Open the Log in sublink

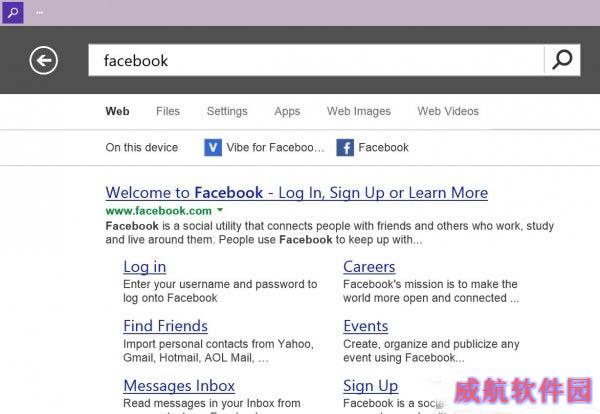pos(145,267)
